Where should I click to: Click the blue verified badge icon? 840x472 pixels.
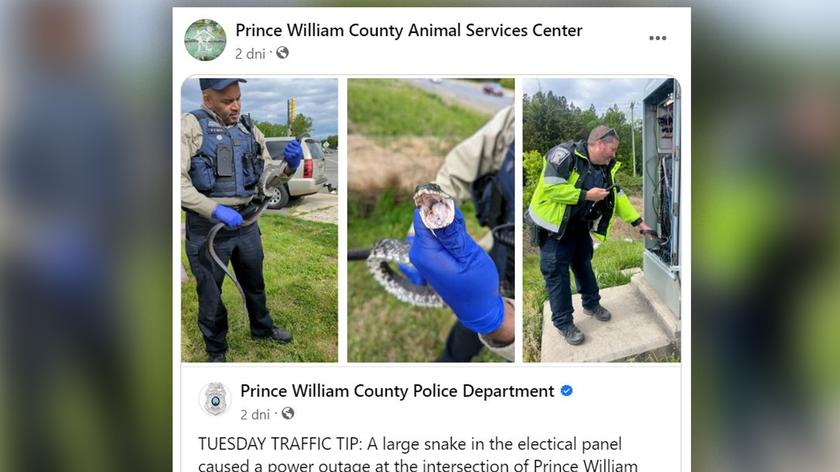566,391
